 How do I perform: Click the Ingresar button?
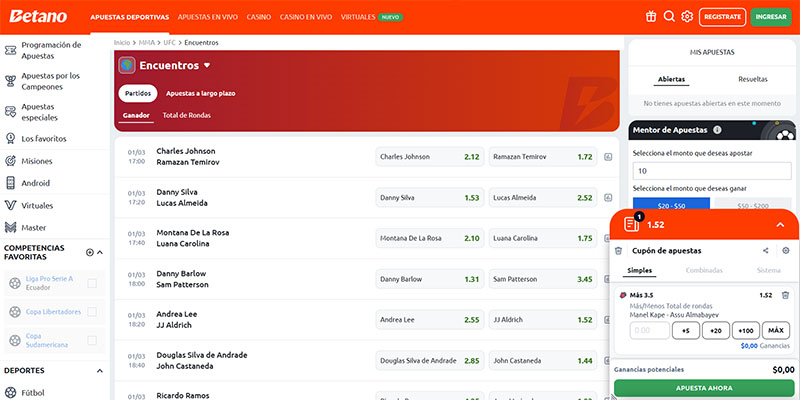771,17
